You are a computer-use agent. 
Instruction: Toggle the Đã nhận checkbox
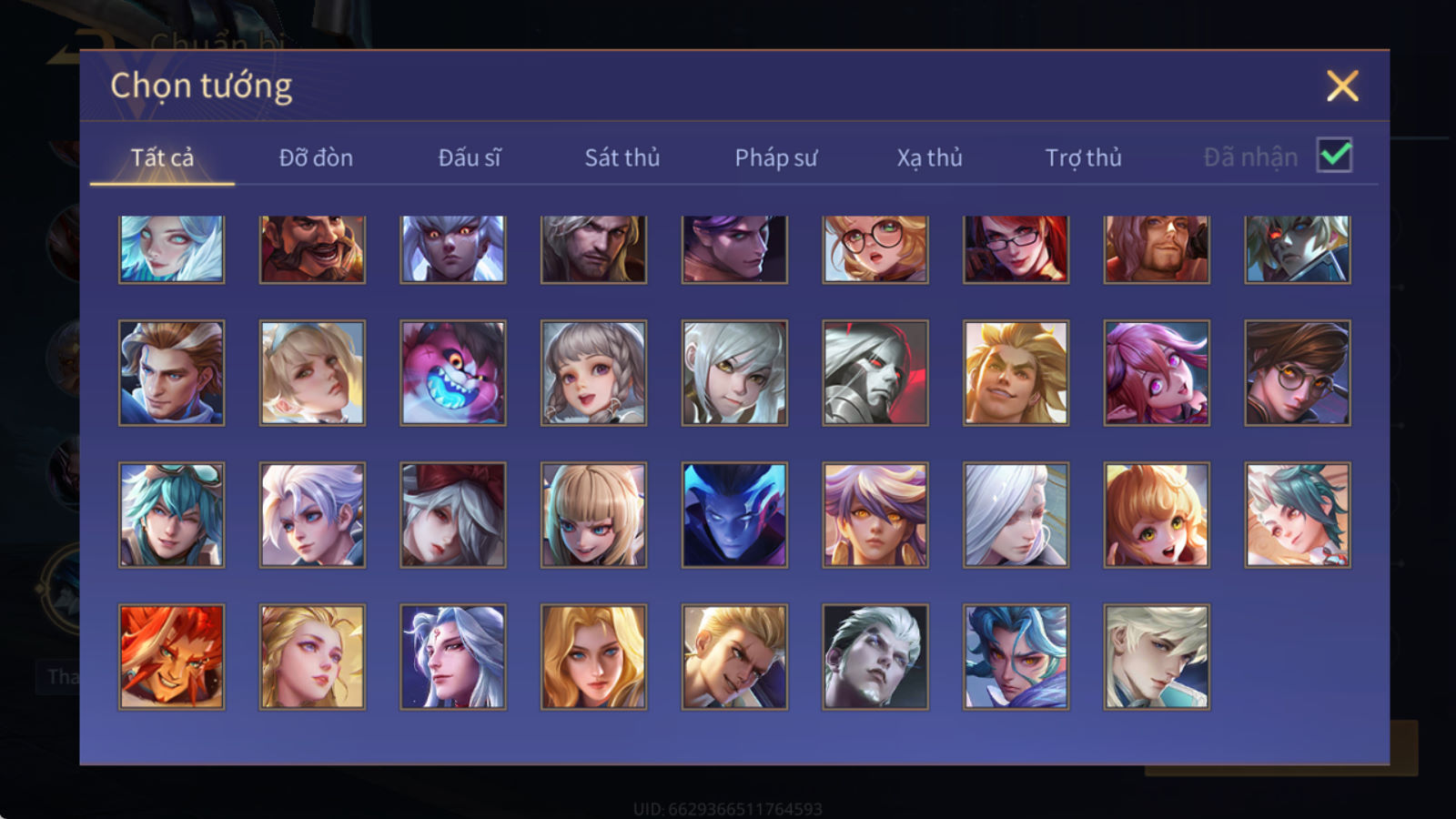click(1334, 156)
